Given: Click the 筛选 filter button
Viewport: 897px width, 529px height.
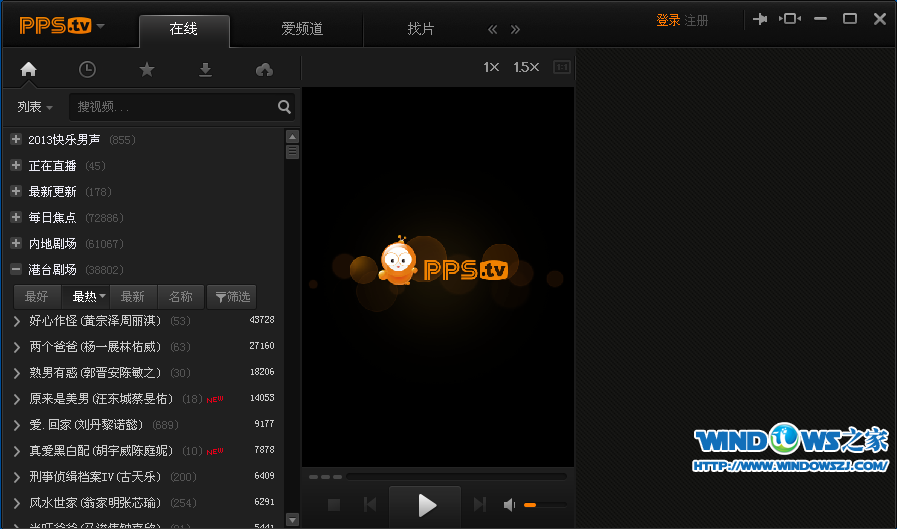Looking at the screenshot, I should [232, 296].
